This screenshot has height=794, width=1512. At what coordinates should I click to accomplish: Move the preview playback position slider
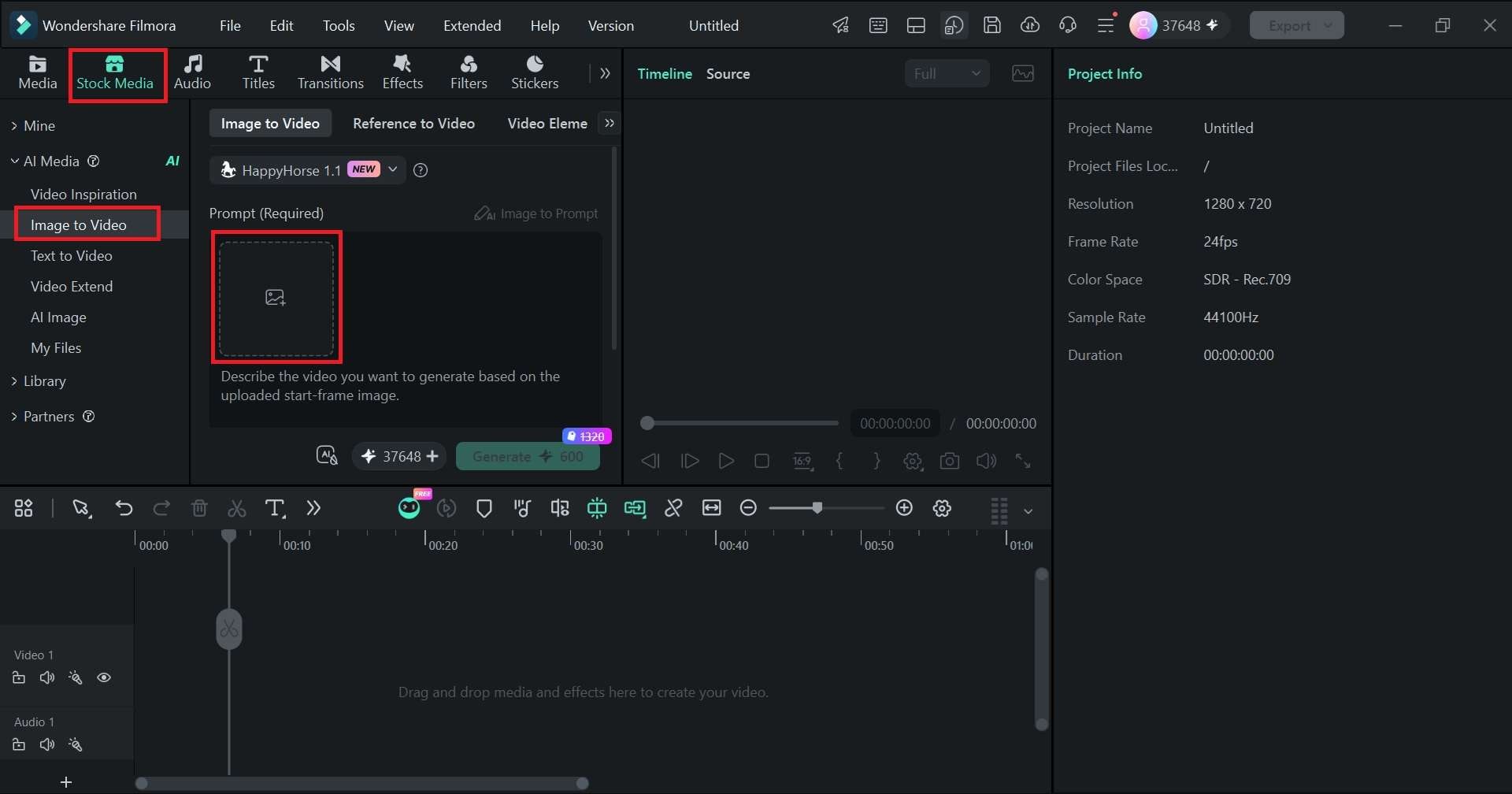(647, 423)
